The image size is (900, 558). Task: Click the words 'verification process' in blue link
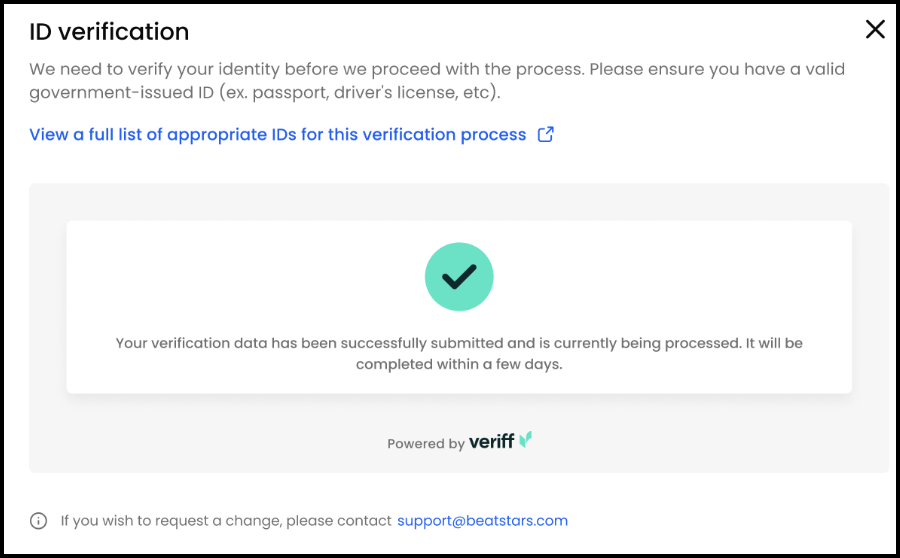tap(444, 134)
